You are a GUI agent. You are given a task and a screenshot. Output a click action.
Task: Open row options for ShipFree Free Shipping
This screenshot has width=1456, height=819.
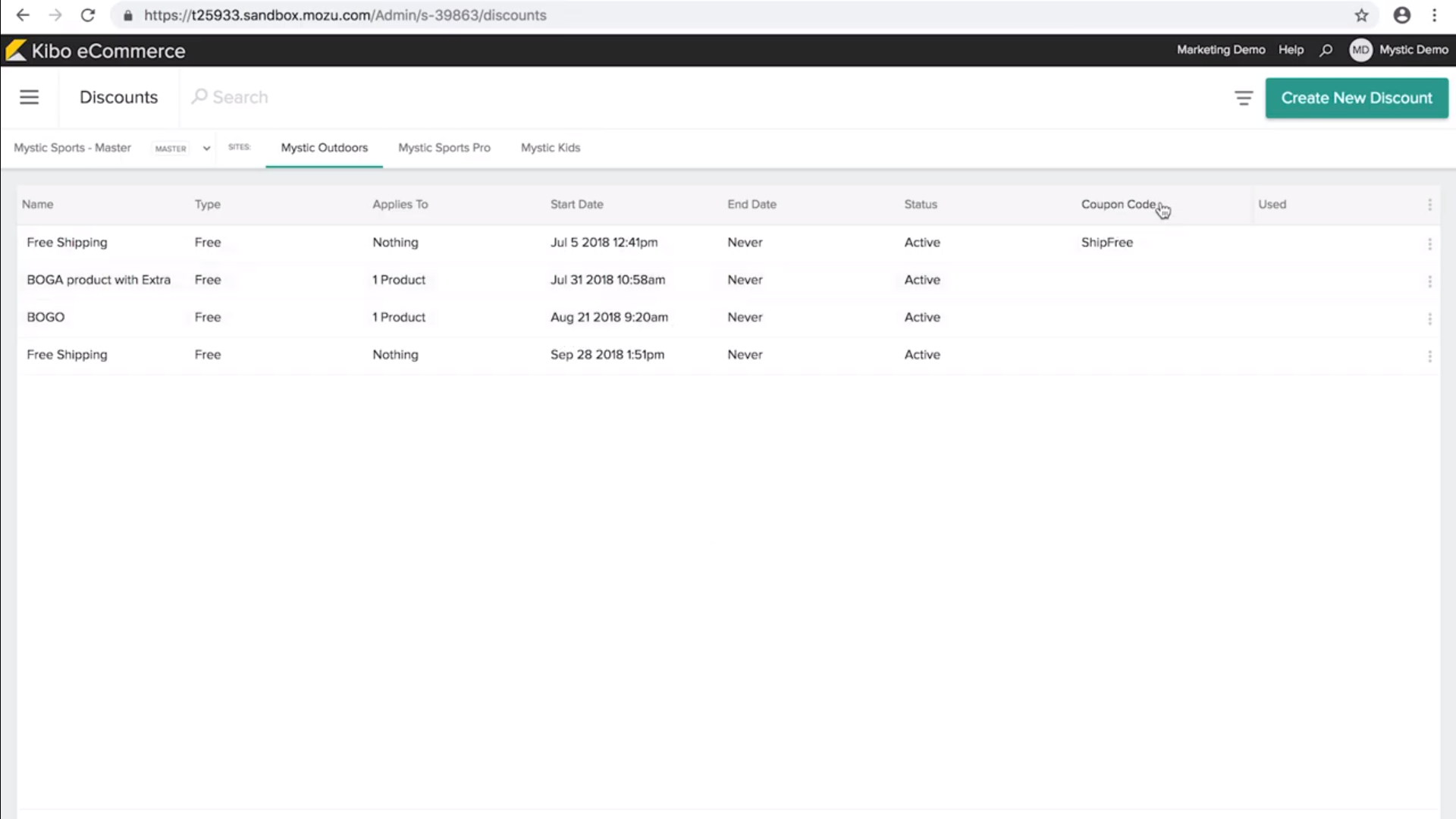click(x=1429, y=243)
